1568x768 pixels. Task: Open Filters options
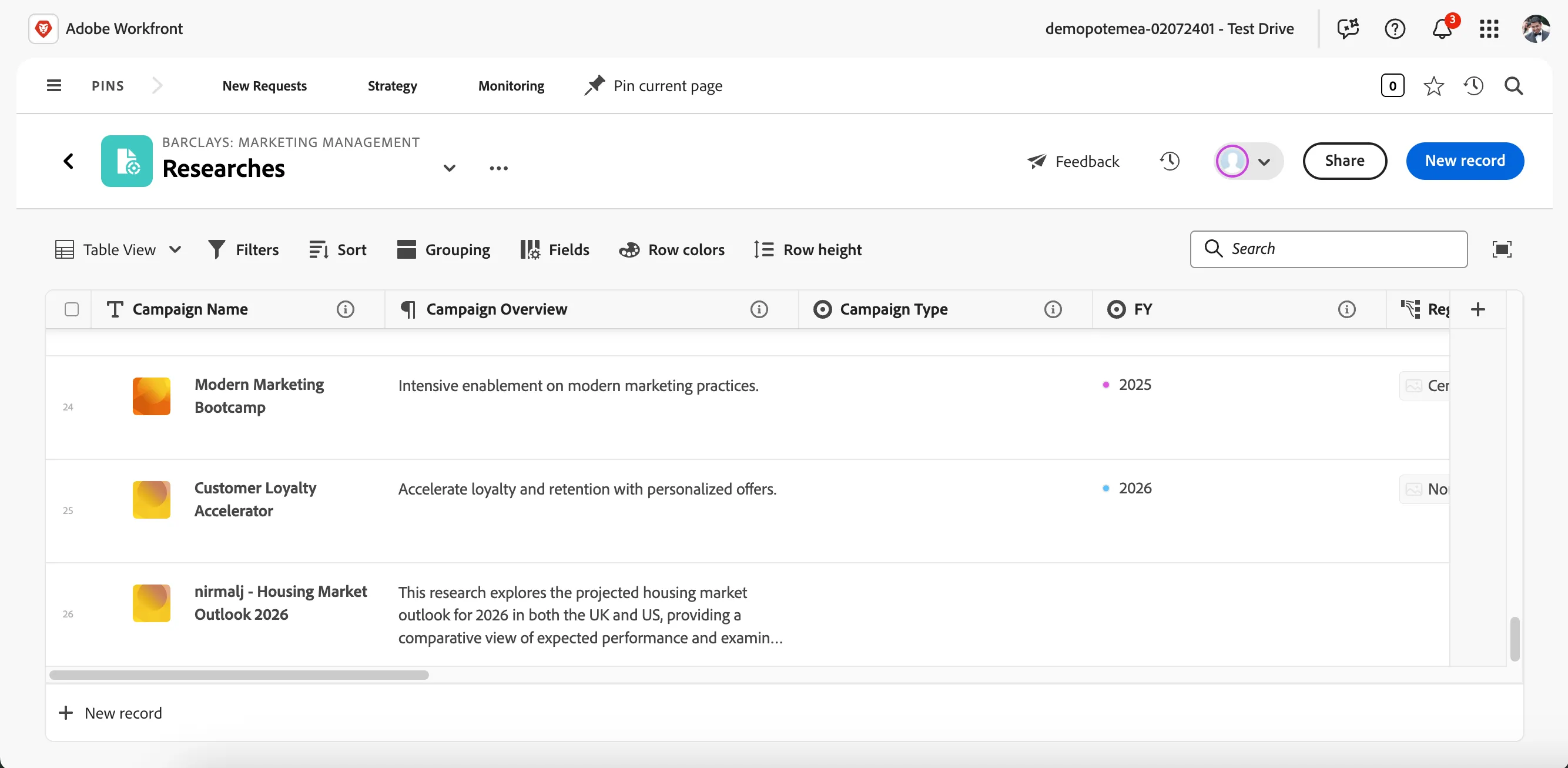[x=243, y=250]
